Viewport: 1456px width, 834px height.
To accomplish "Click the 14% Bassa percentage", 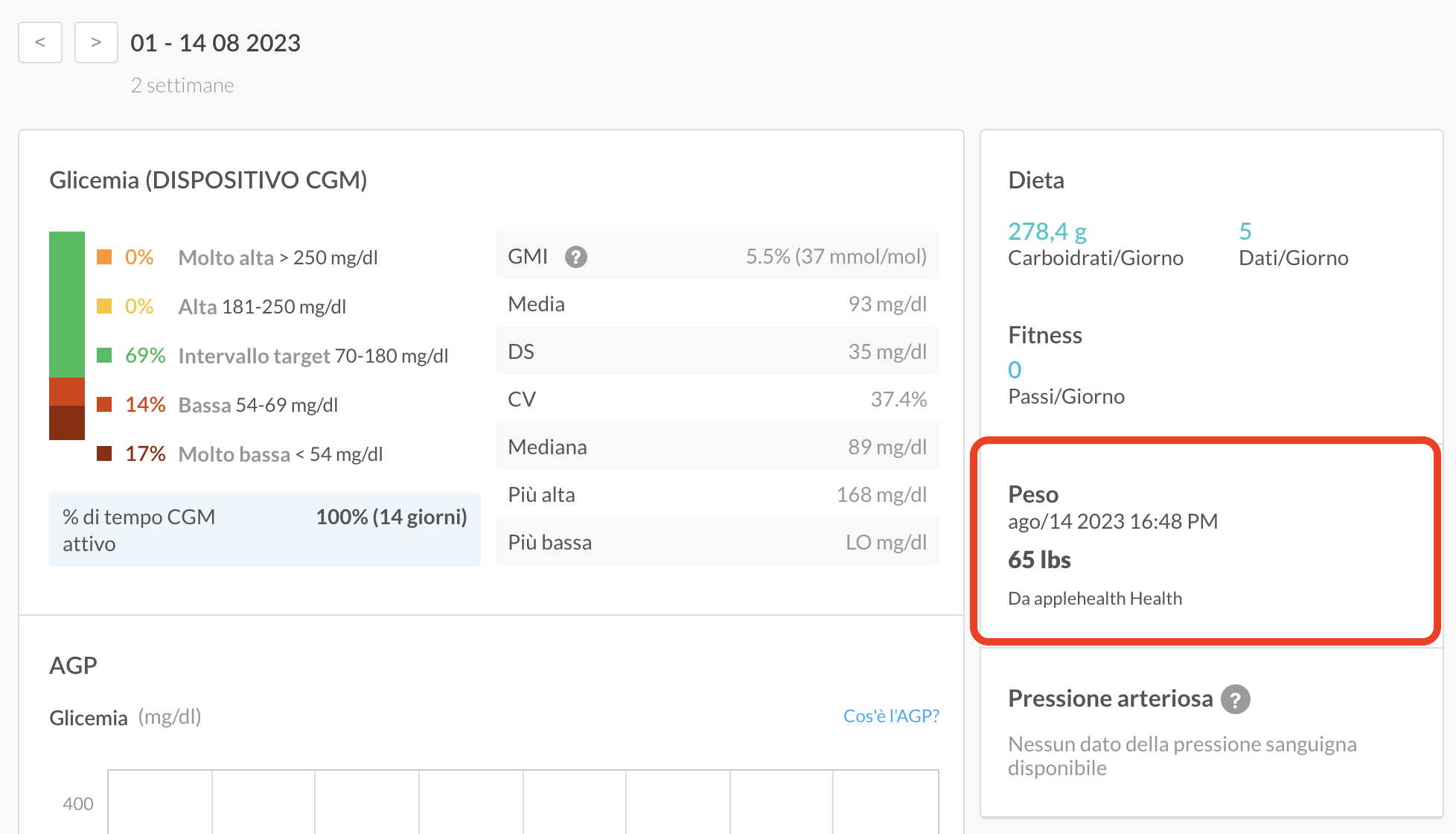I will (145, 404).
